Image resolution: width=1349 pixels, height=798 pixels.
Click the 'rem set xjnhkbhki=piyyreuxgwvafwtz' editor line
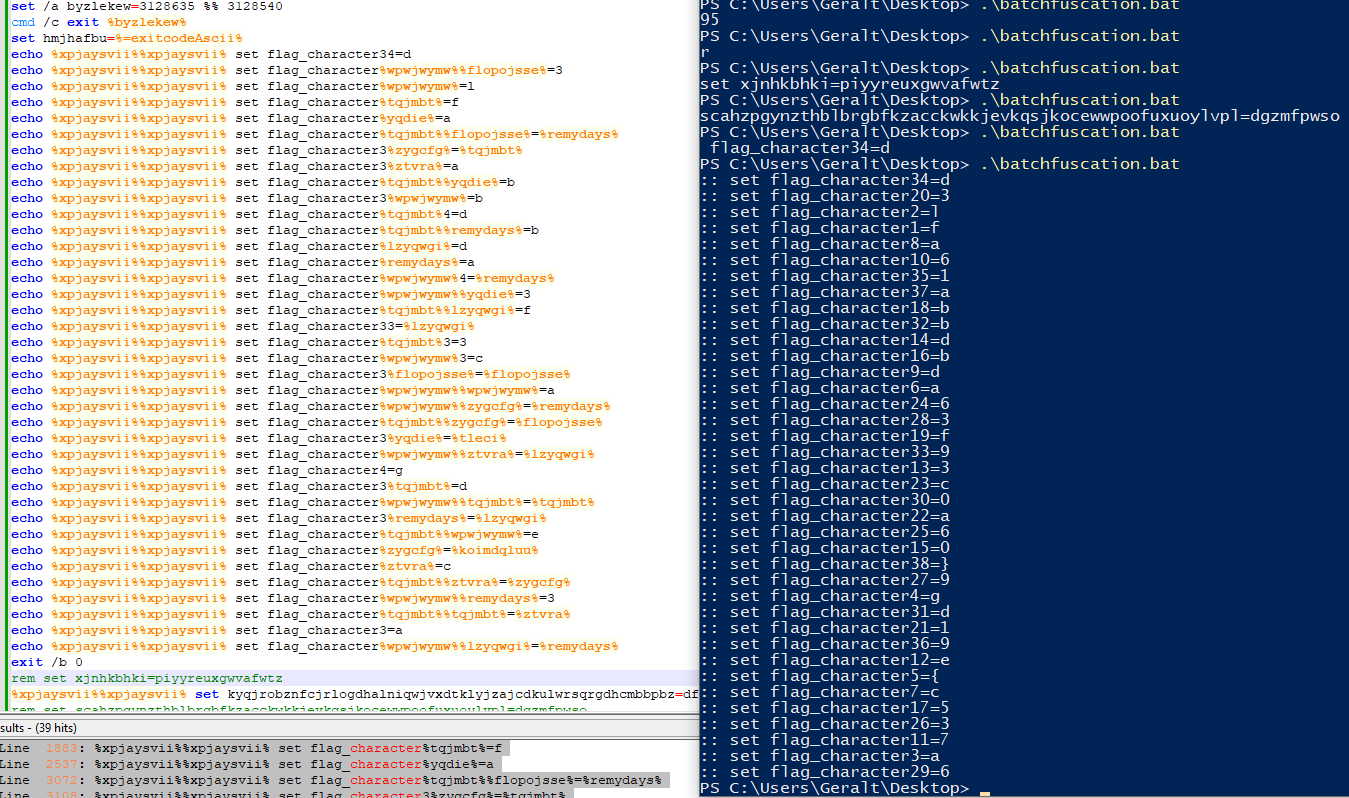[x=147, y=678]
